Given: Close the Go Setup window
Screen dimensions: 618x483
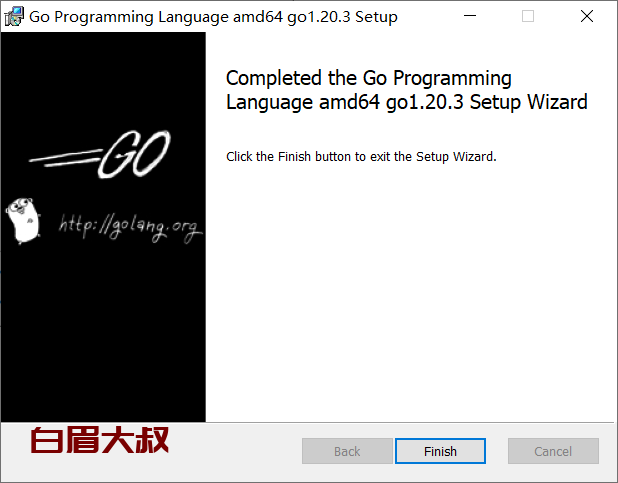Looking at the screenshot, I should coord(587,16).
